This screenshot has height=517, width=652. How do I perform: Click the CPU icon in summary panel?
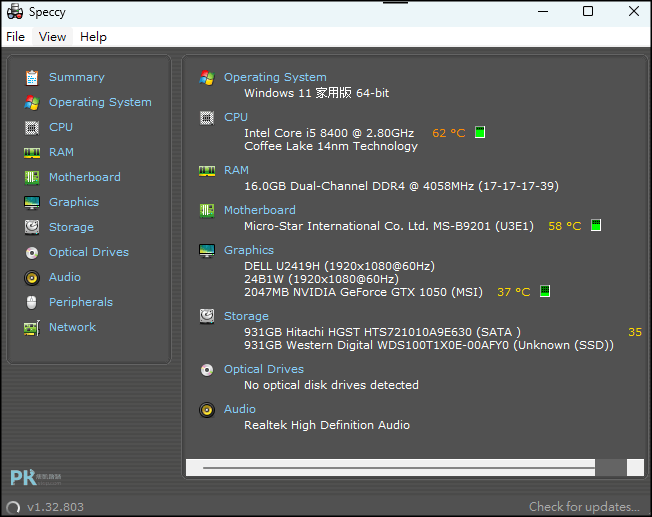click(207, 118)
